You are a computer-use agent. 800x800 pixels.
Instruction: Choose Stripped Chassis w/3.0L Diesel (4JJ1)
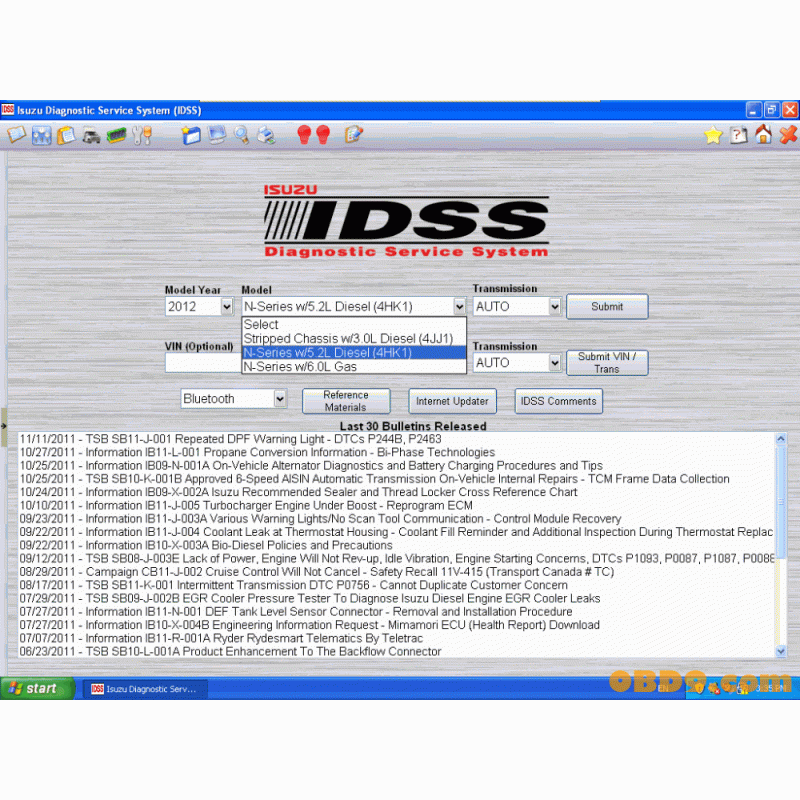pos(354,338)
